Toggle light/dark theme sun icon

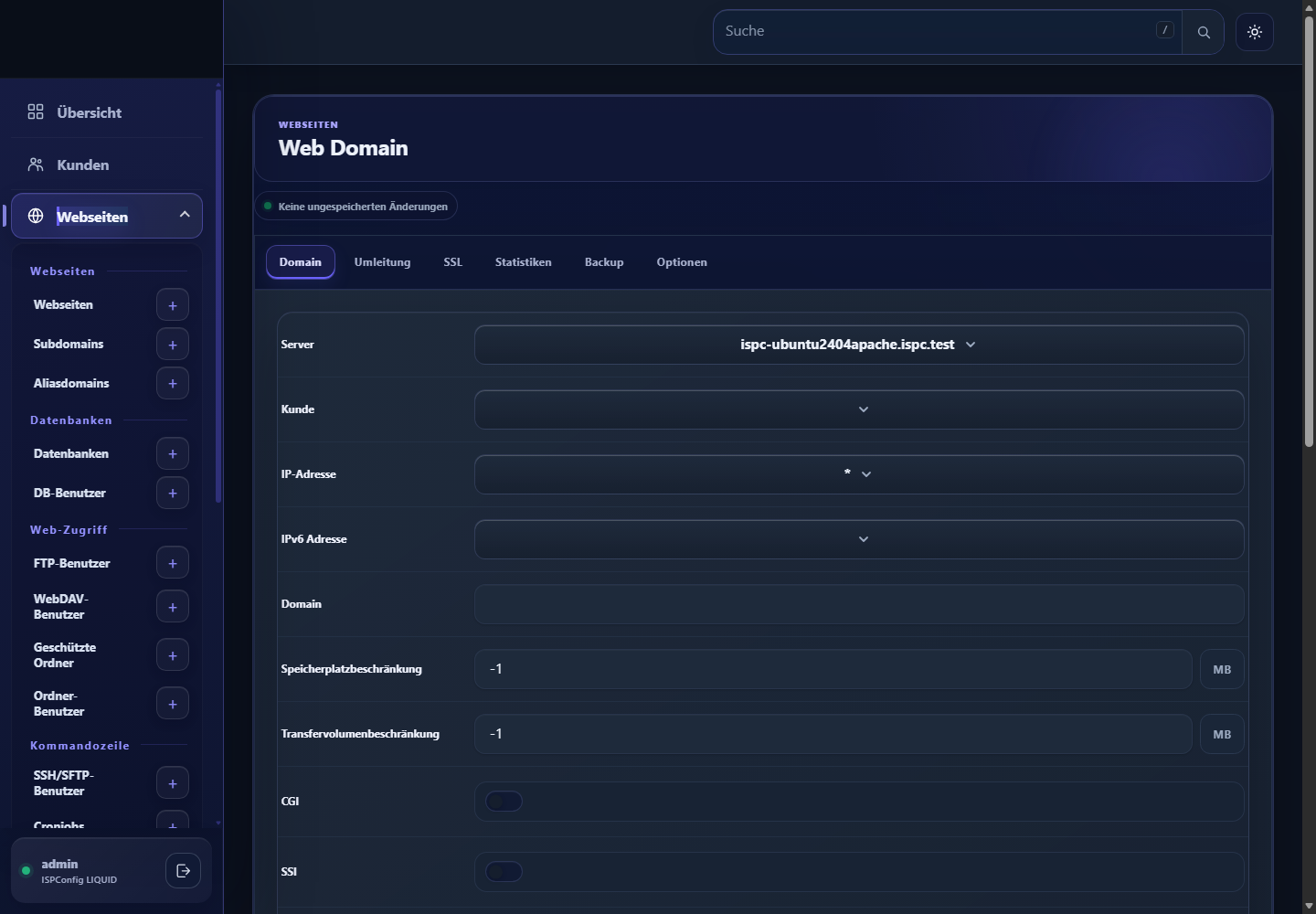point(1255,32)
